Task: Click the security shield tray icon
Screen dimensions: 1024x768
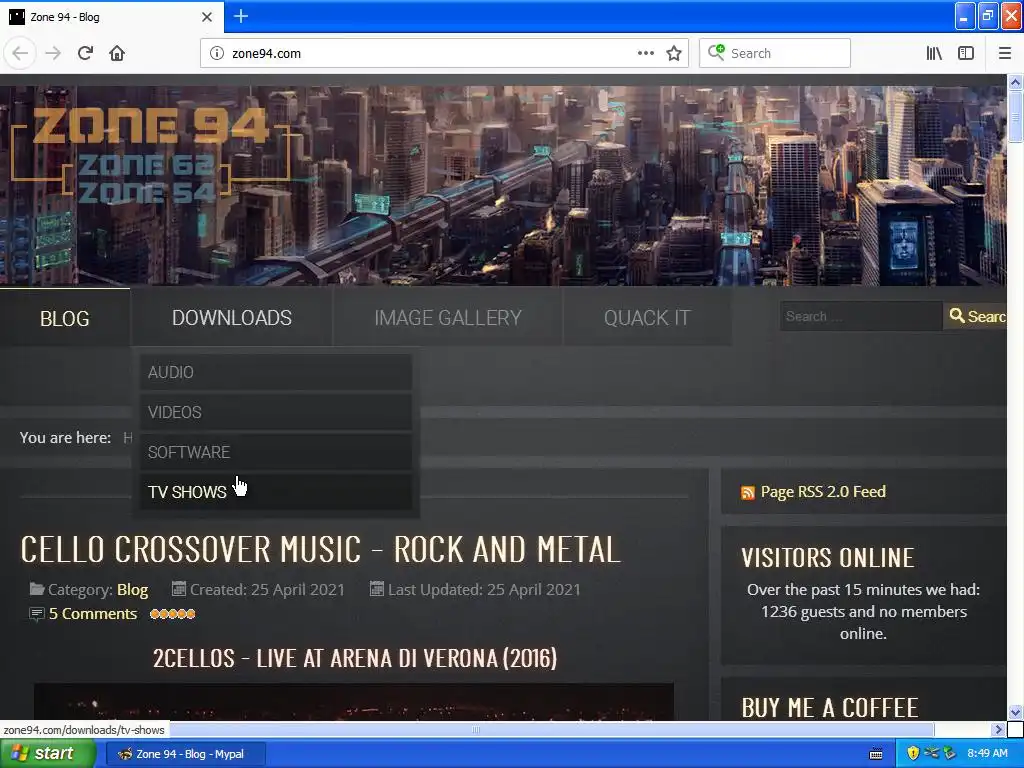Action: [913, 754]
